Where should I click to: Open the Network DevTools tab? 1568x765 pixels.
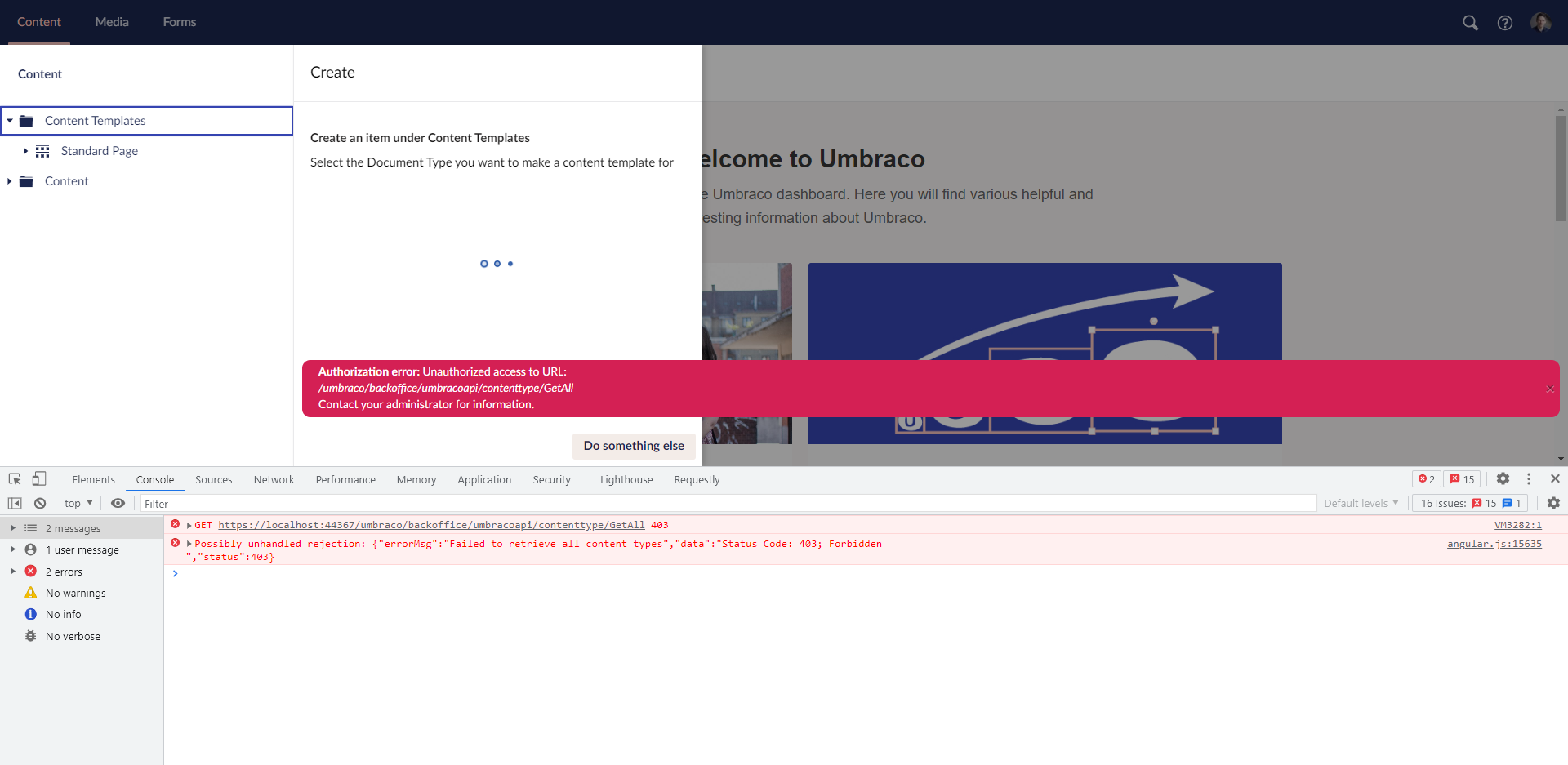tap(274, 479)
